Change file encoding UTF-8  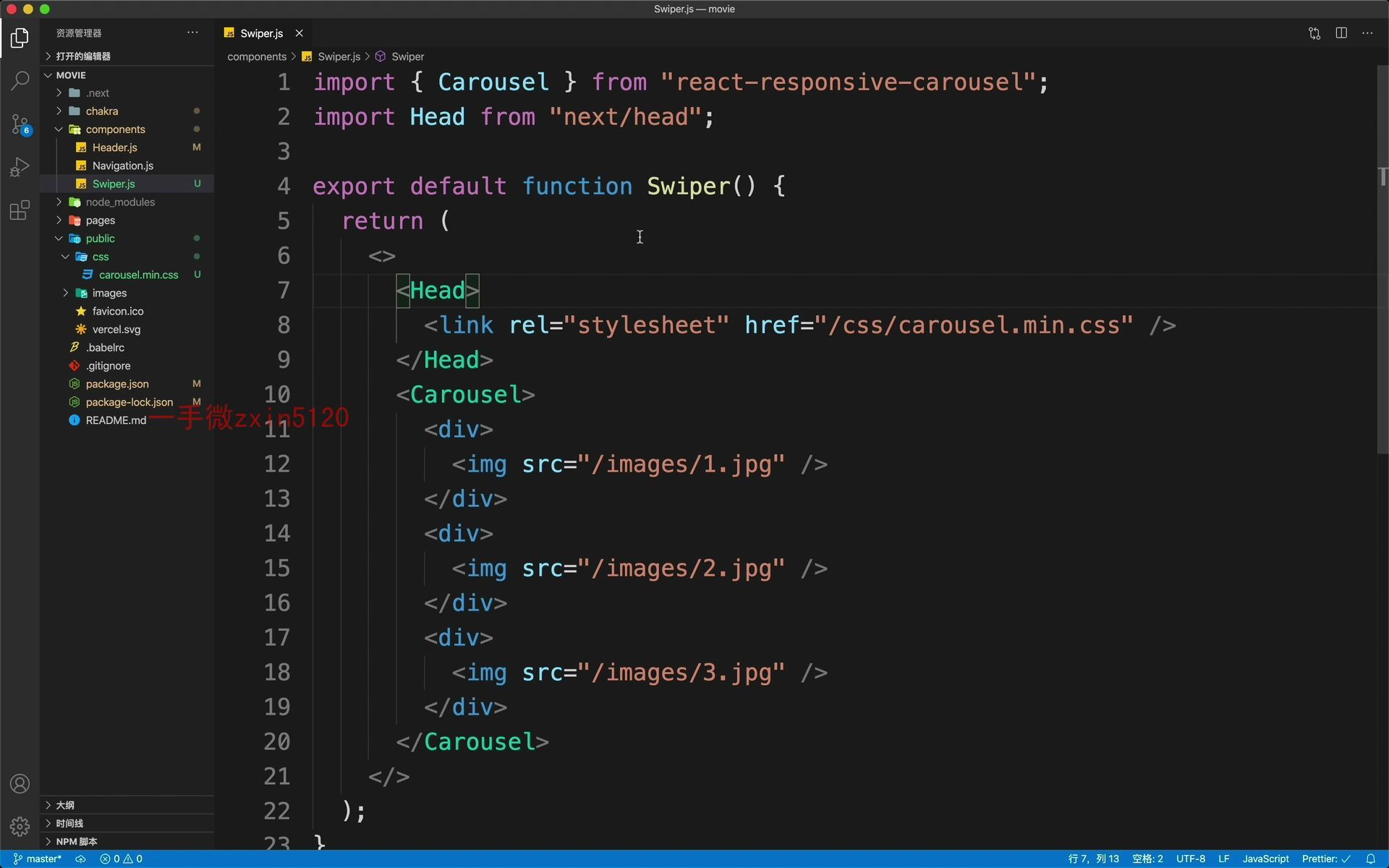click(1190, 859)
